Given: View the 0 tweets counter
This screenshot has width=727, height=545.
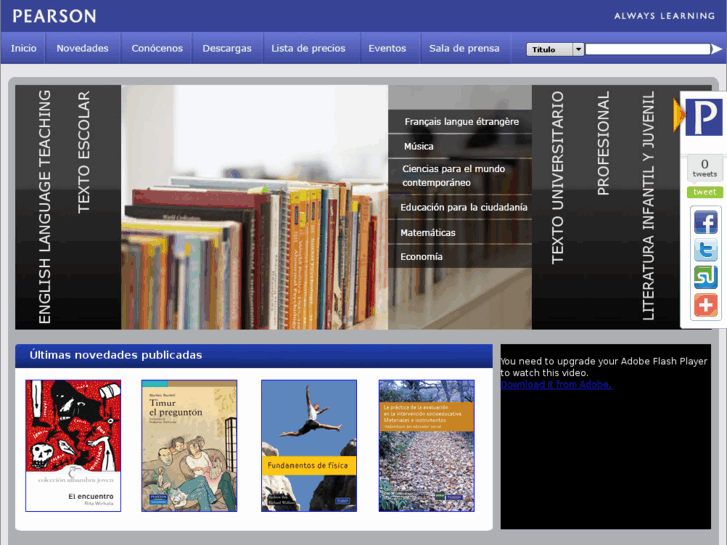Looking at the screenshot, I should [705, 168].
